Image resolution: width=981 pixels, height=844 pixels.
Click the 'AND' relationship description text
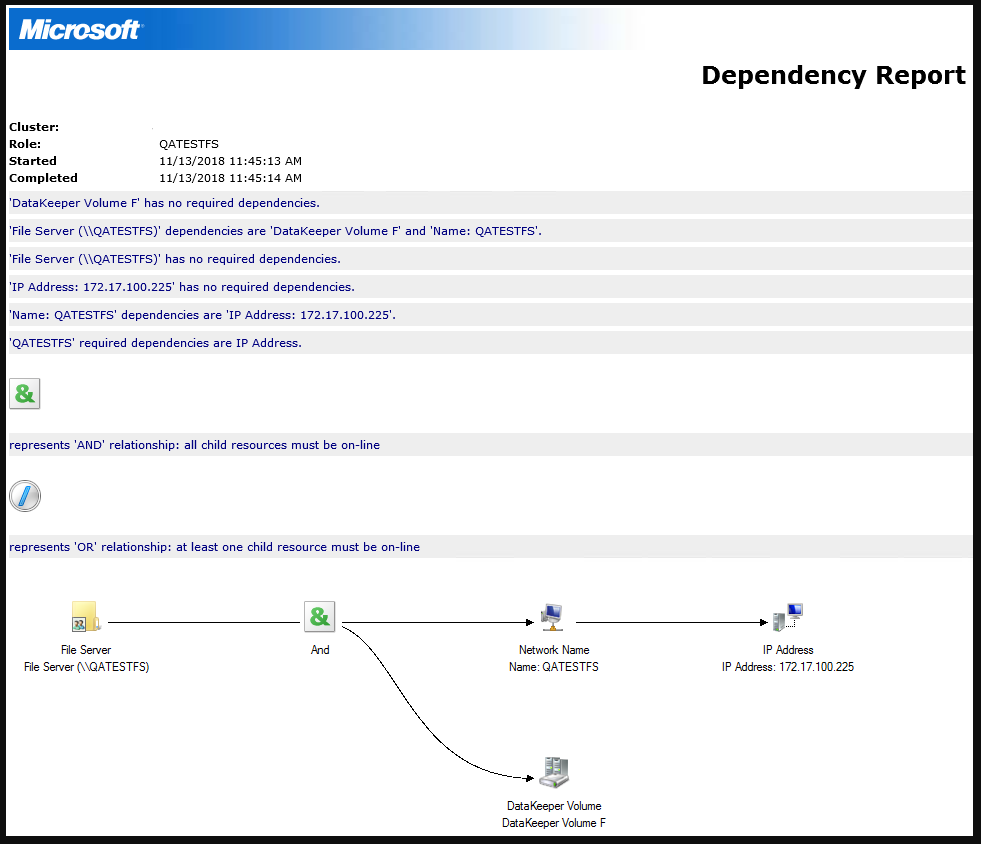point(195,445)
